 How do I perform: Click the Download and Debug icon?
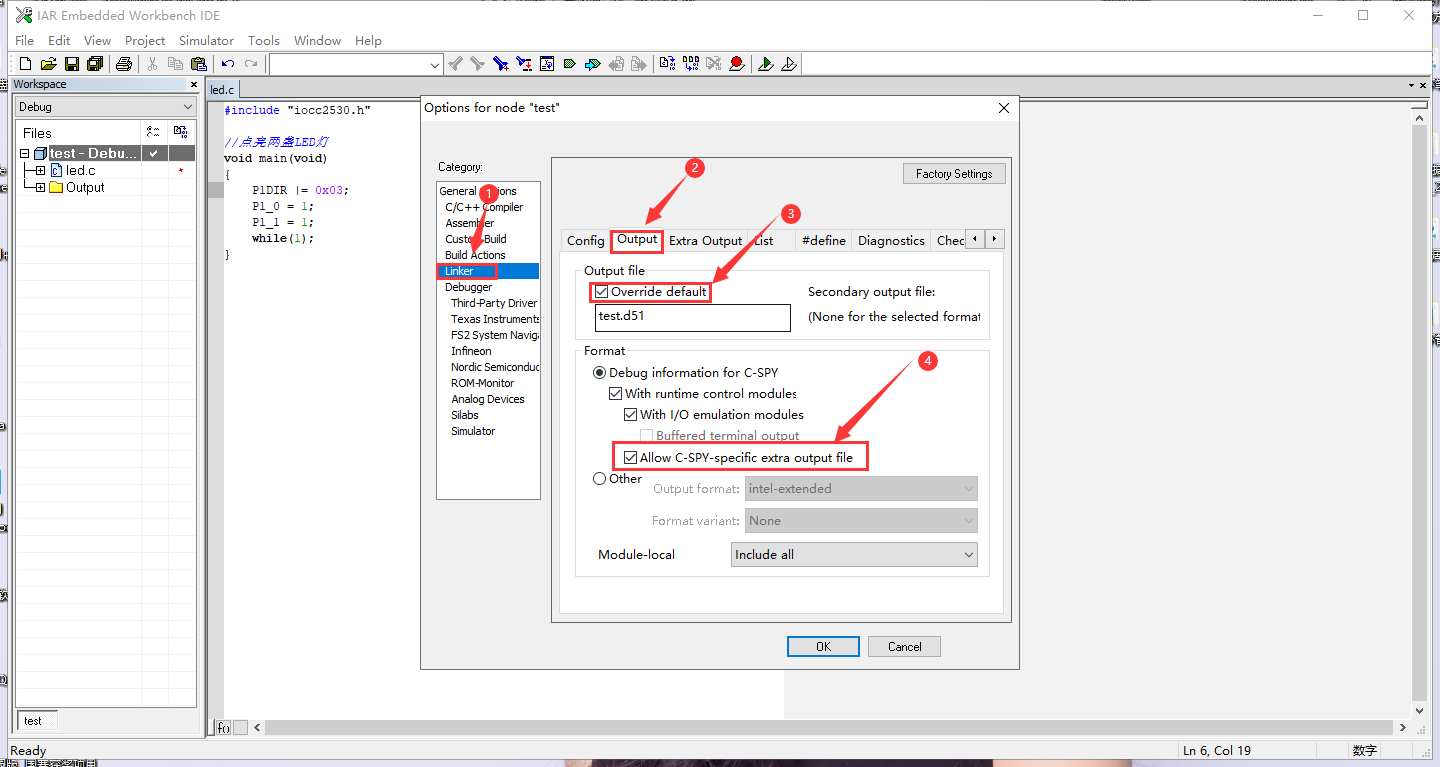(766, 64)
